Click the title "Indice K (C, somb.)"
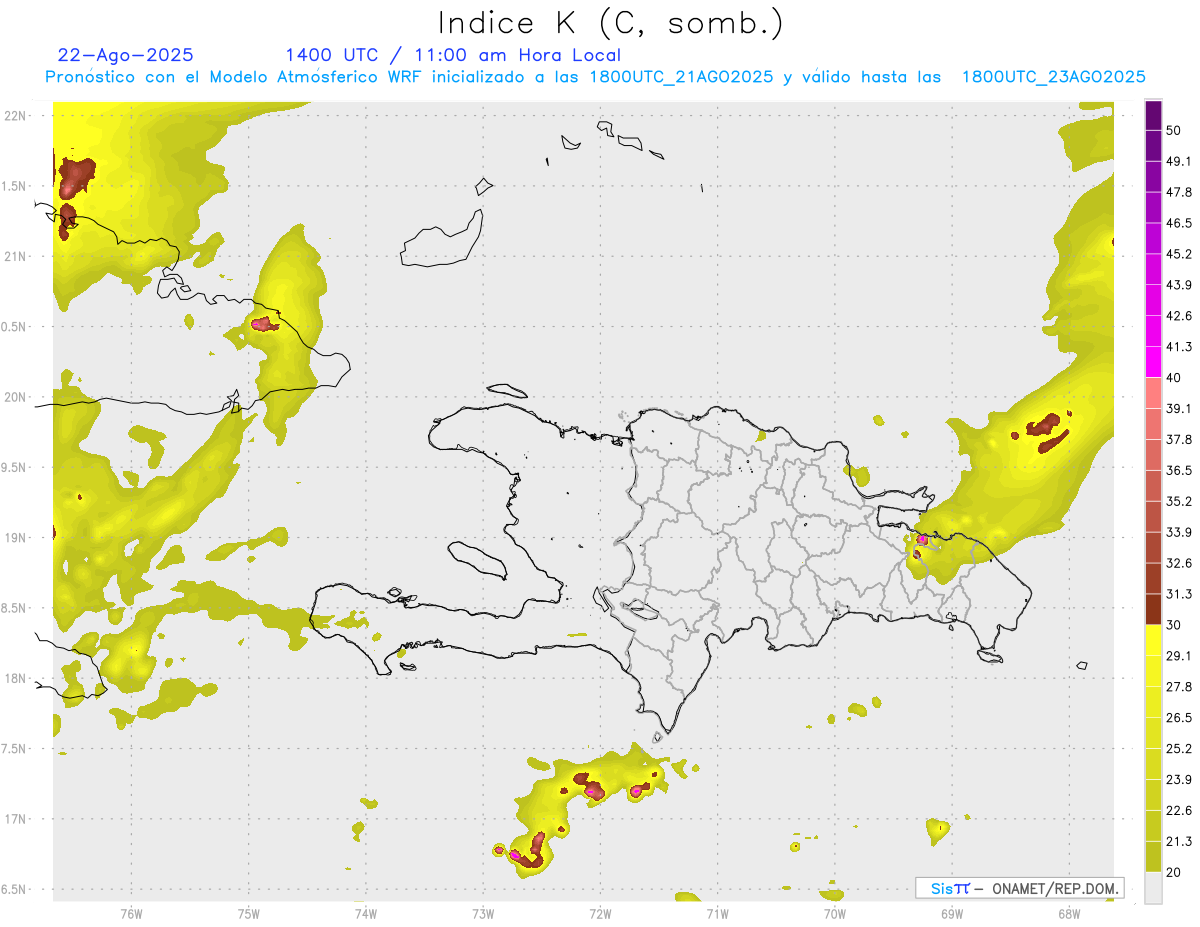Viewport: 1200px width, 927px height. point(610,24)
